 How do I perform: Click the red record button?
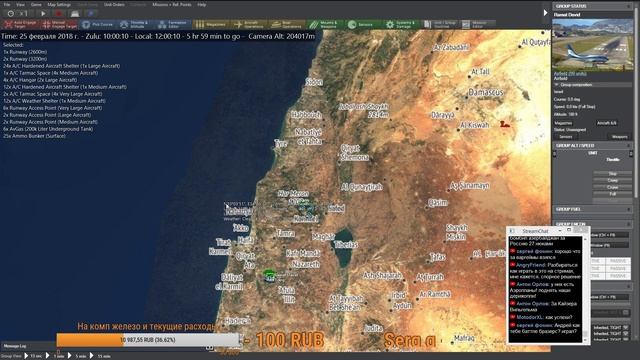click(58, 13)
